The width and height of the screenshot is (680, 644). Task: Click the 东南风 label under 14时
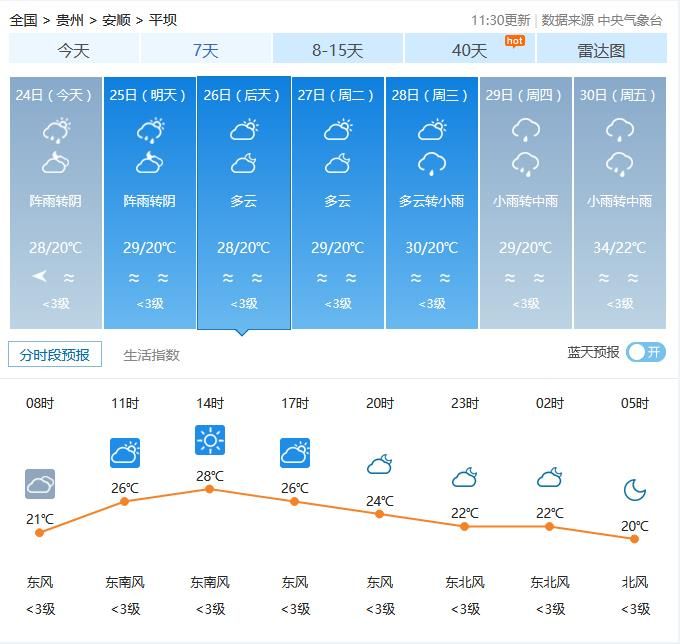(210, 582)
